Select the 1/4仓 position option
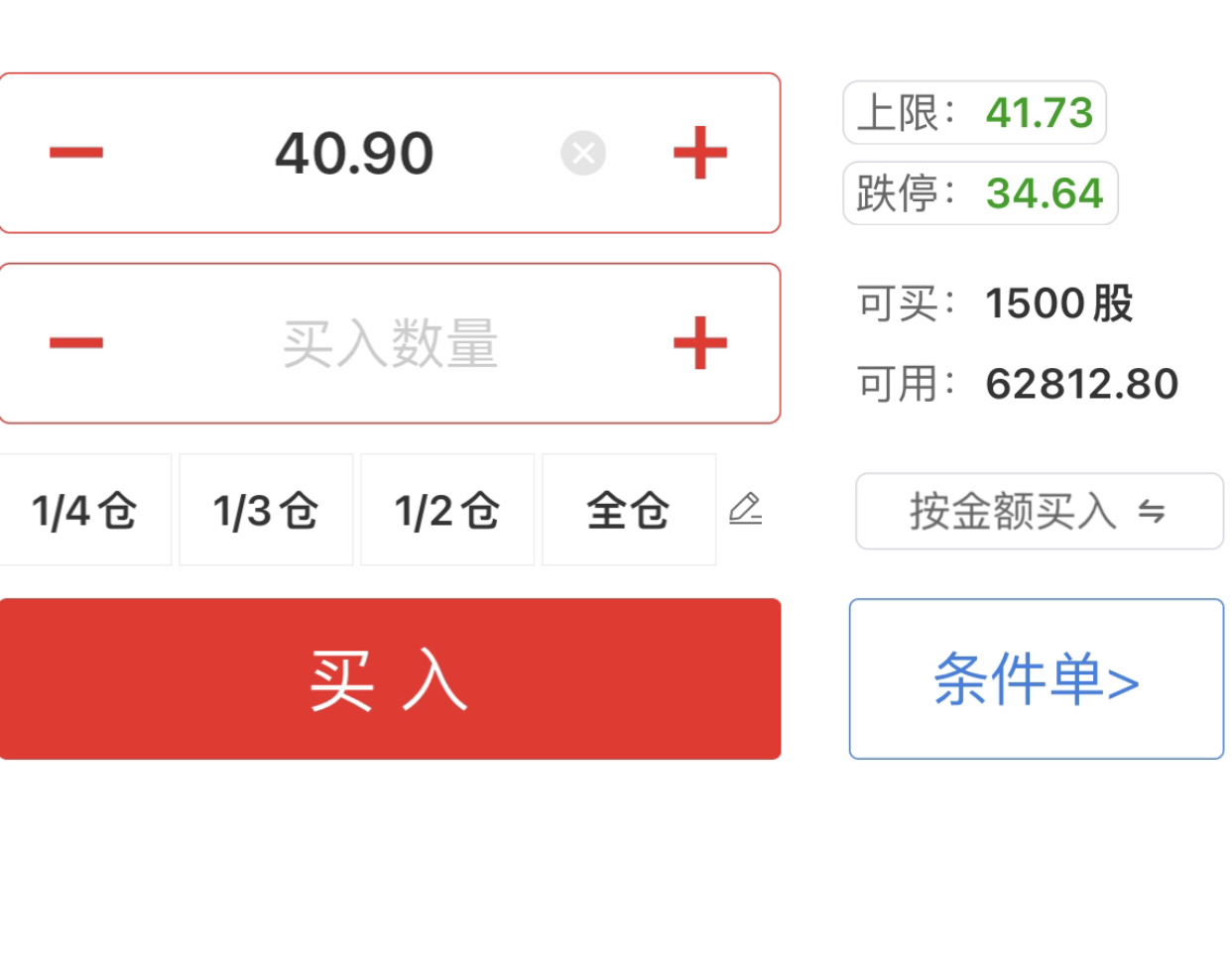 85,510
